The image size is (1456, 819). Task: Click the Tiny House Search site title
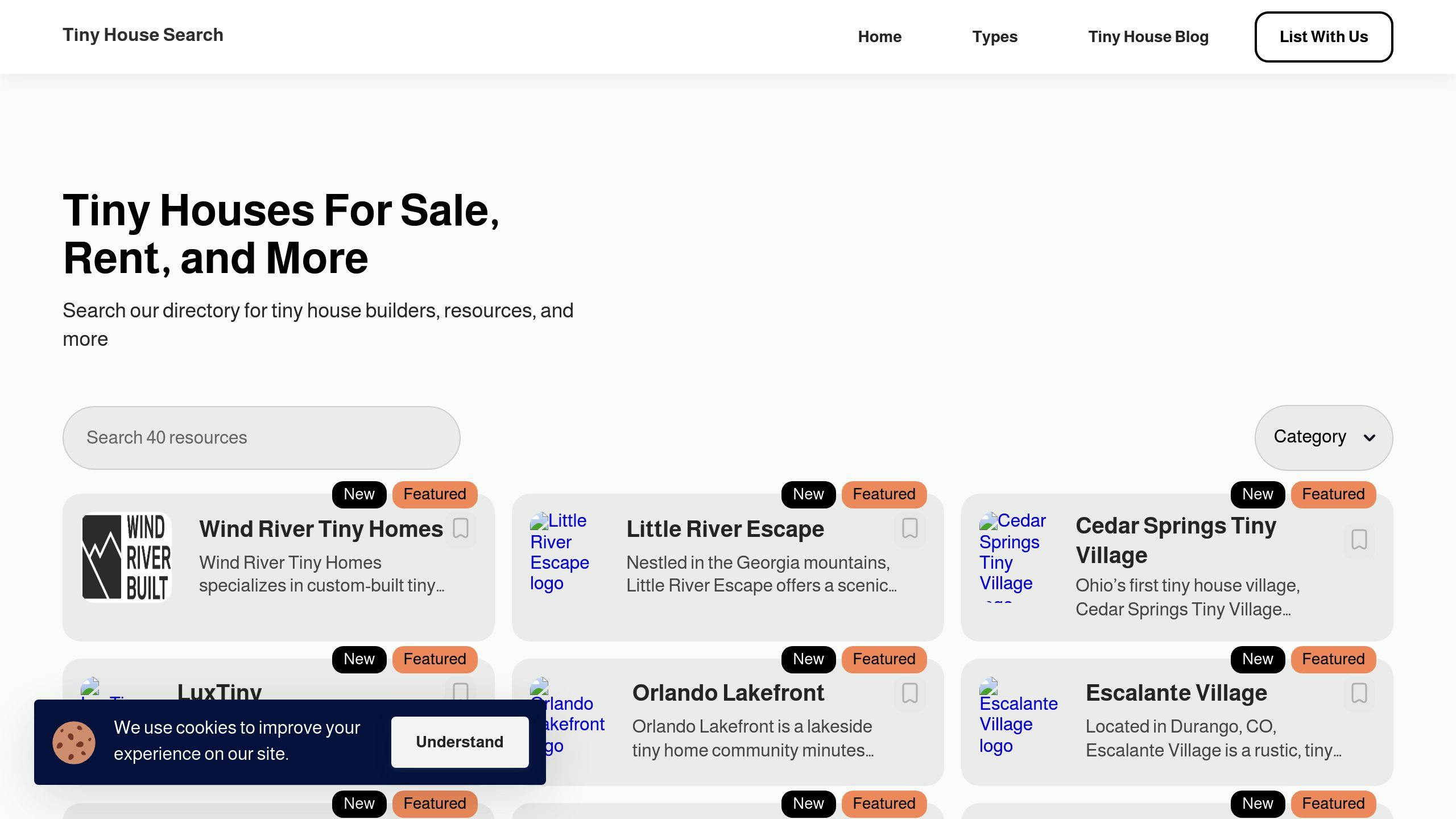click(143, 35)
